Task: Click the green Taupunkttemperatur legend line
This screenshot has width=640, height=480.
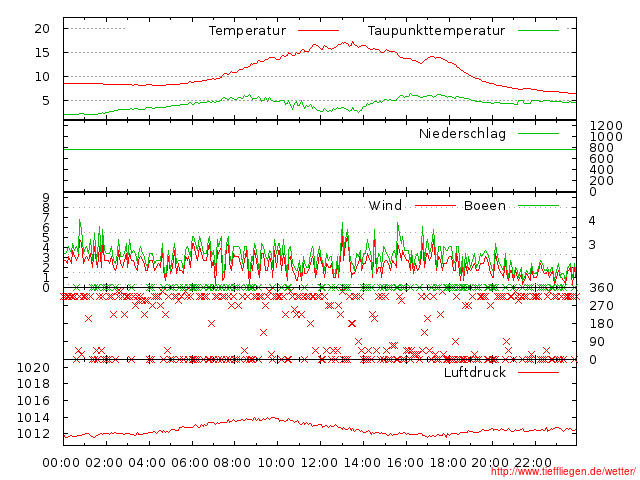Action: coord(537,31)
